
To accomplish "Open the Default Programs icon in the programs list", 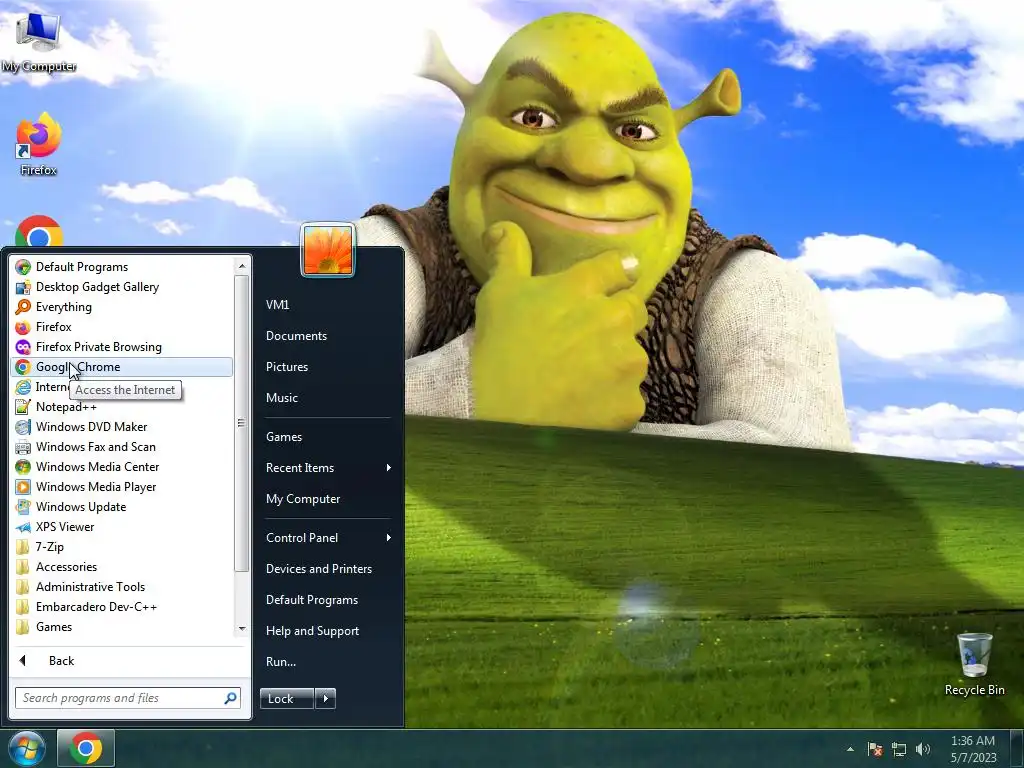I will click(x=23, y=266).
